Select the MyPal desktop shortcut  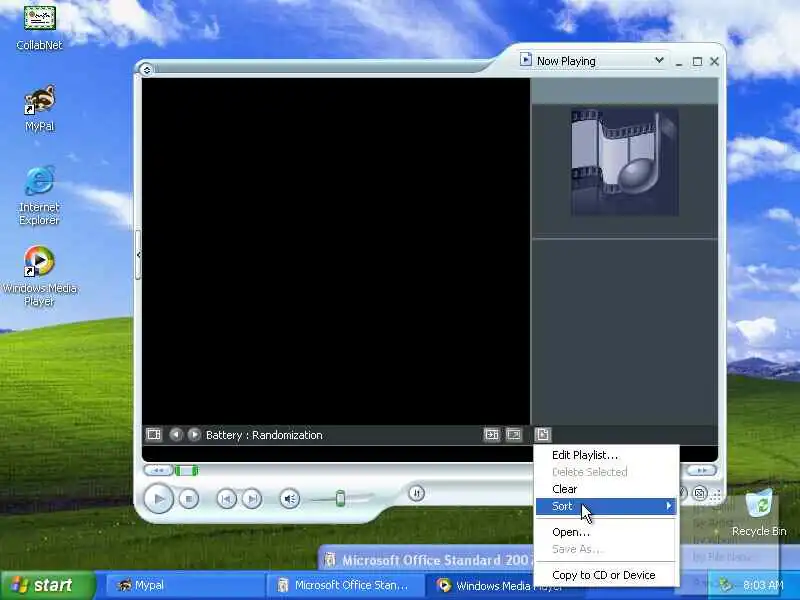(39, 109)
